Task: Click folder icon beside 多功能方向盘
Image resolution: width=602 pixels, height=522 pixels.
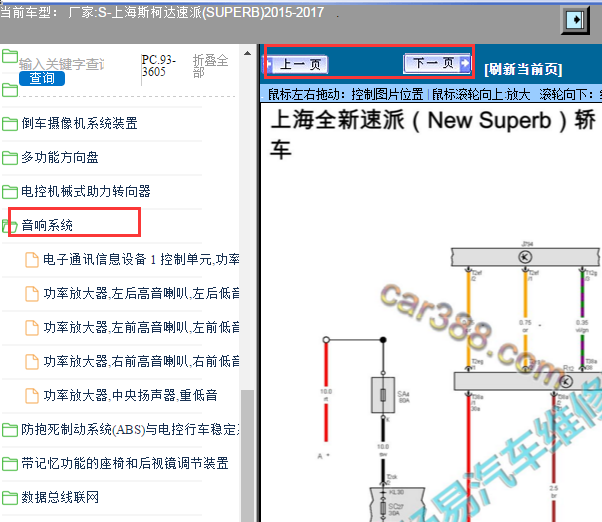Action: pos(10,157)
